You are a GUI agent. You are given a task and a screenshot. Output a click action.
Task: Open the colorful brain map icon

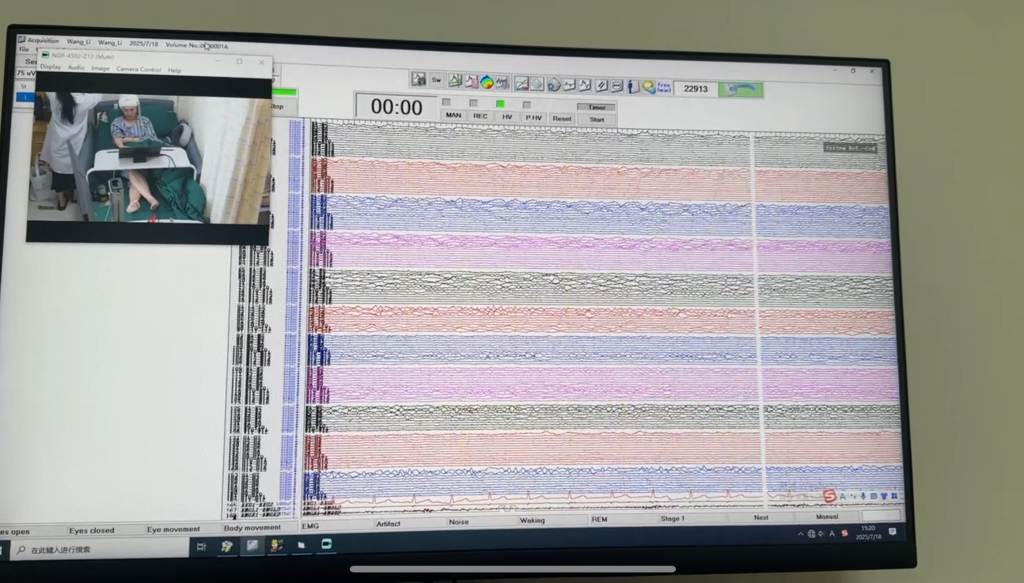(x=487, y=82)
